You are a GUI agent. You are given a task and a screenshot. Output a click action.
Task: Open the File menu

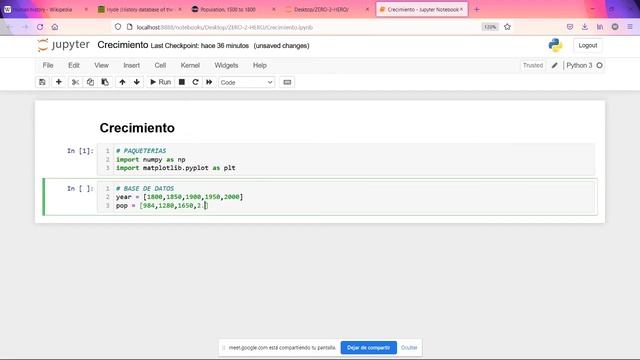point(48,65)
